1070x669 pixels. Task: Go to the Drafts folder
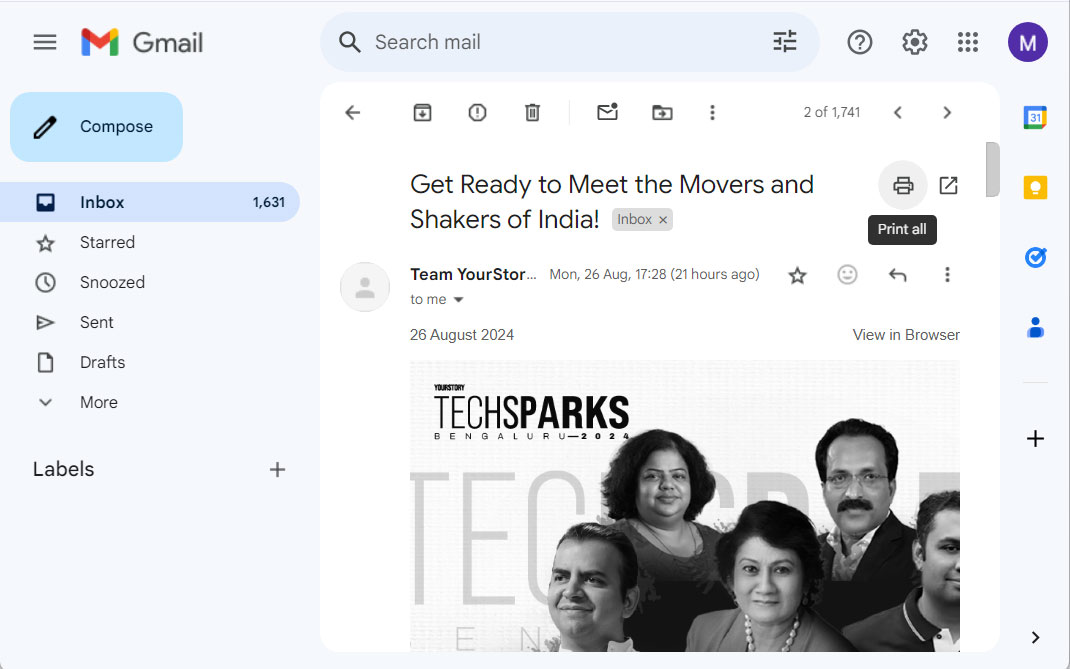click(x=102, y=362)
